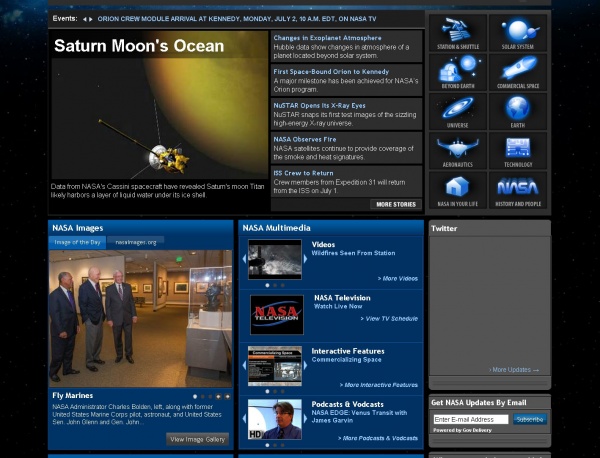The image size is (600, 458).
Task: Open View TV Schedule link
Action: coord(389,319)
